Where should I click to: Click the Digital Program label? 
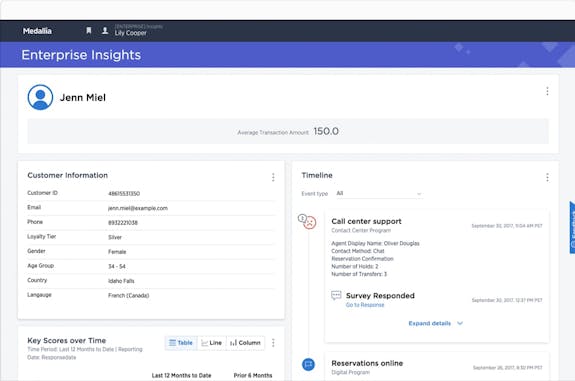click(351, 372)
